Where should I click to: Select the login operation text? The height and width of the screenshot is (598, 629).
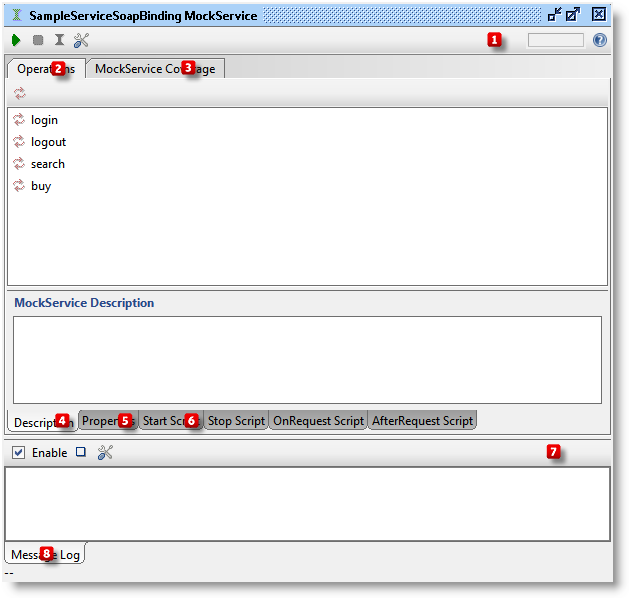pos(45,120)
